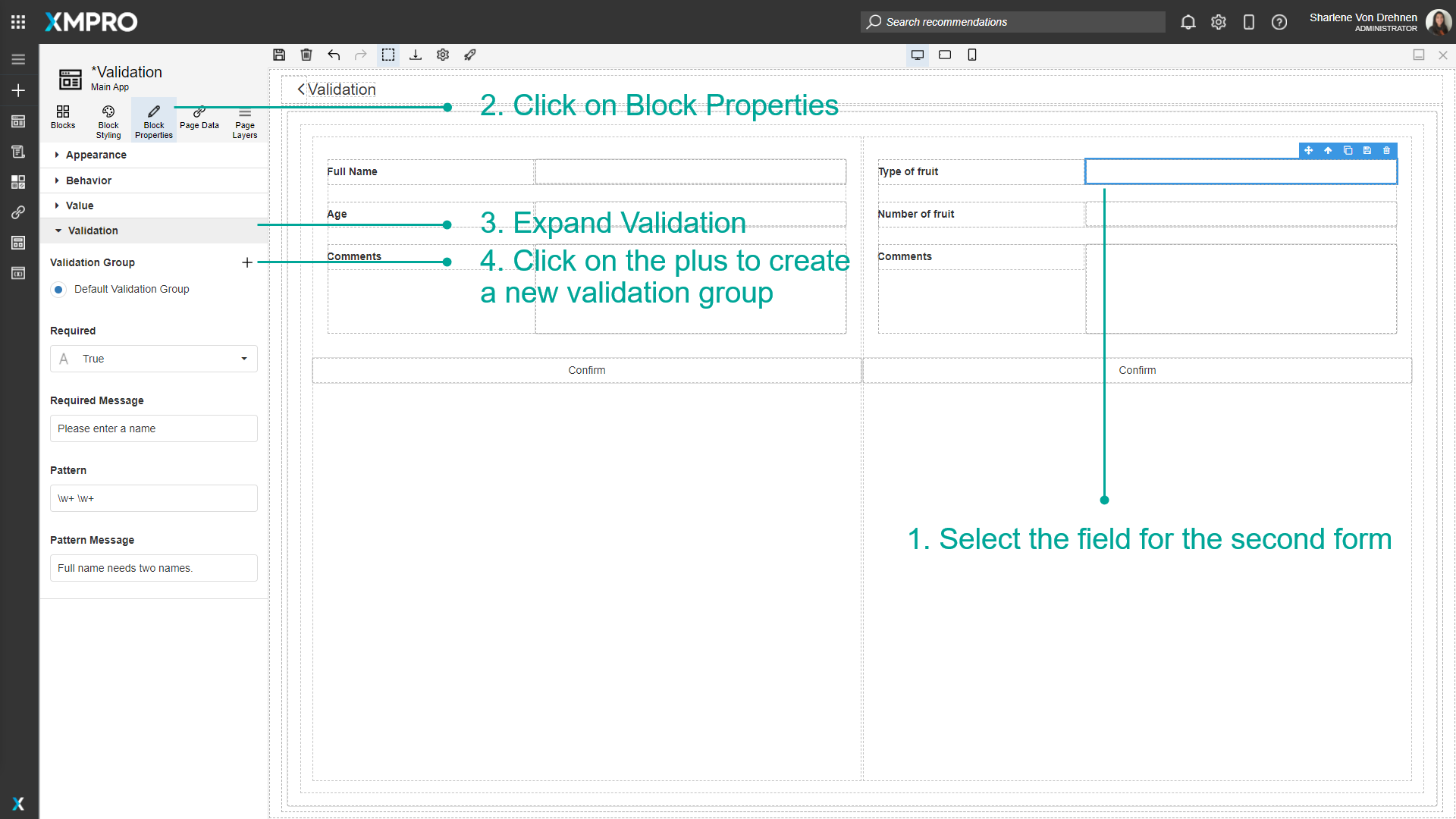Collapse the Validation section
Viewport: 1456px width, 819px height.
click(93, 231)
